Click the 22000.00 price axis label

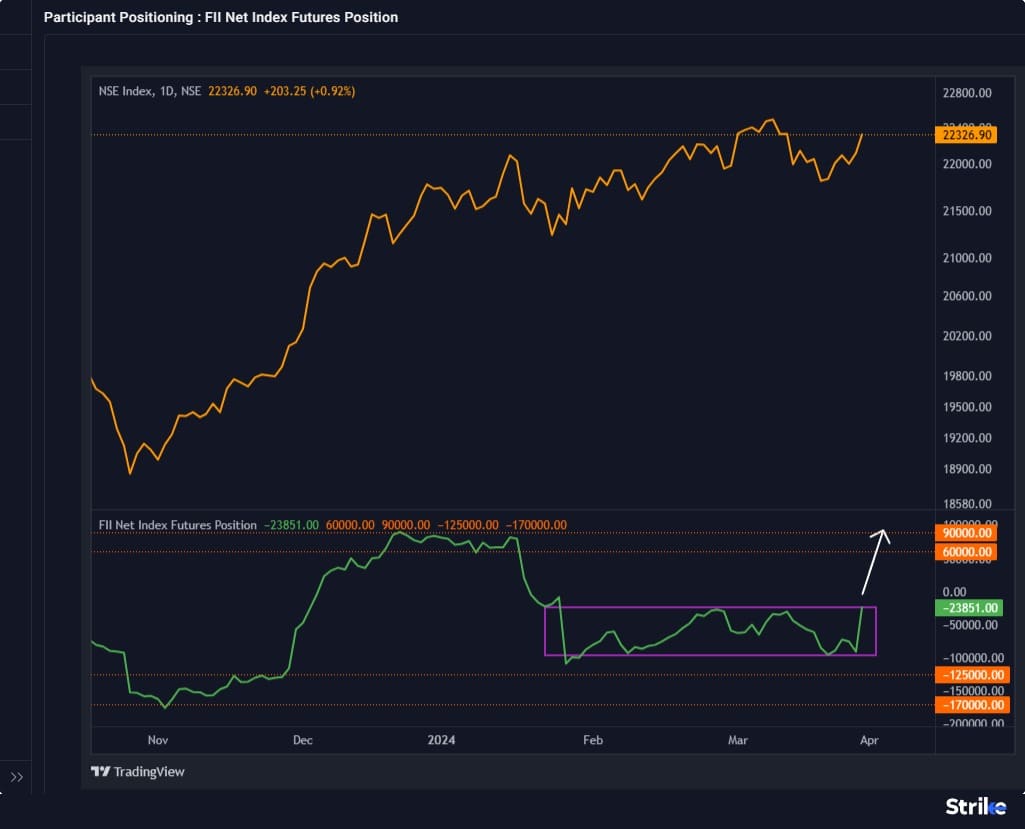click(967, 163)
